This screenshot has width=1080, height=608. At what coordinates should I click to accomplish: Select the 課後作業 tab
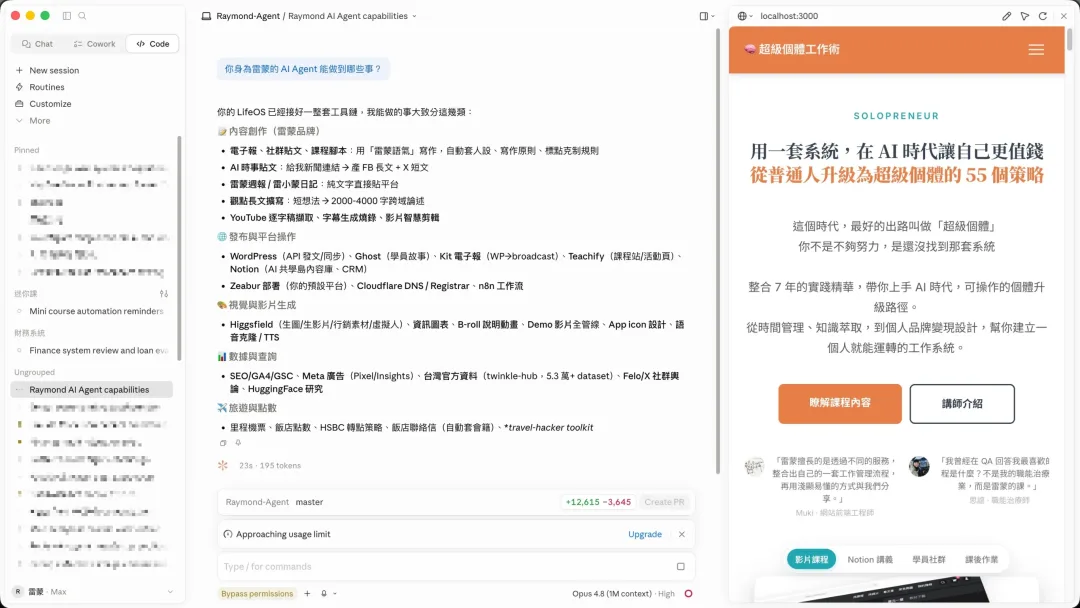(x=982, y=559)
